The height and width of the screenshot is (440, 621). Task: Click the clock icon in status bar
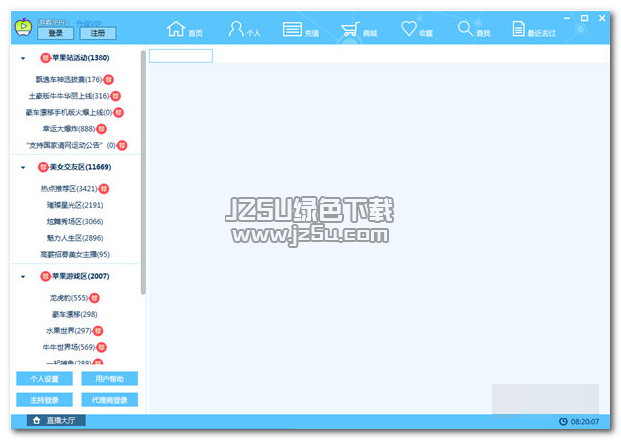[563, 421]
